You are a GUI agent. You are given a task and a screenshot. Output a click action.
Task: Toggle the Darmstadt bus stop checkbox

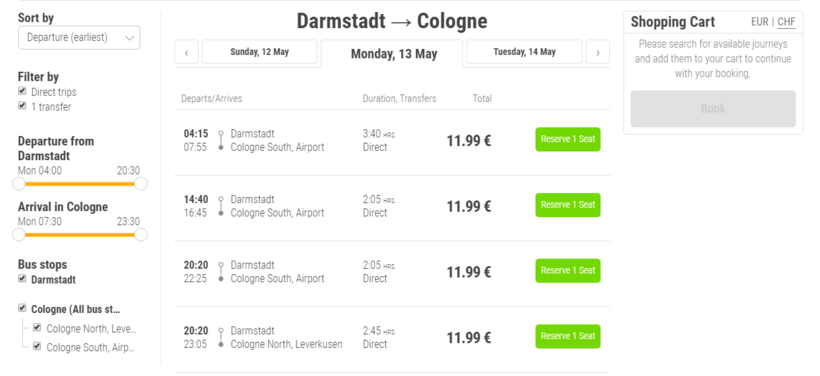pos(22,279)
